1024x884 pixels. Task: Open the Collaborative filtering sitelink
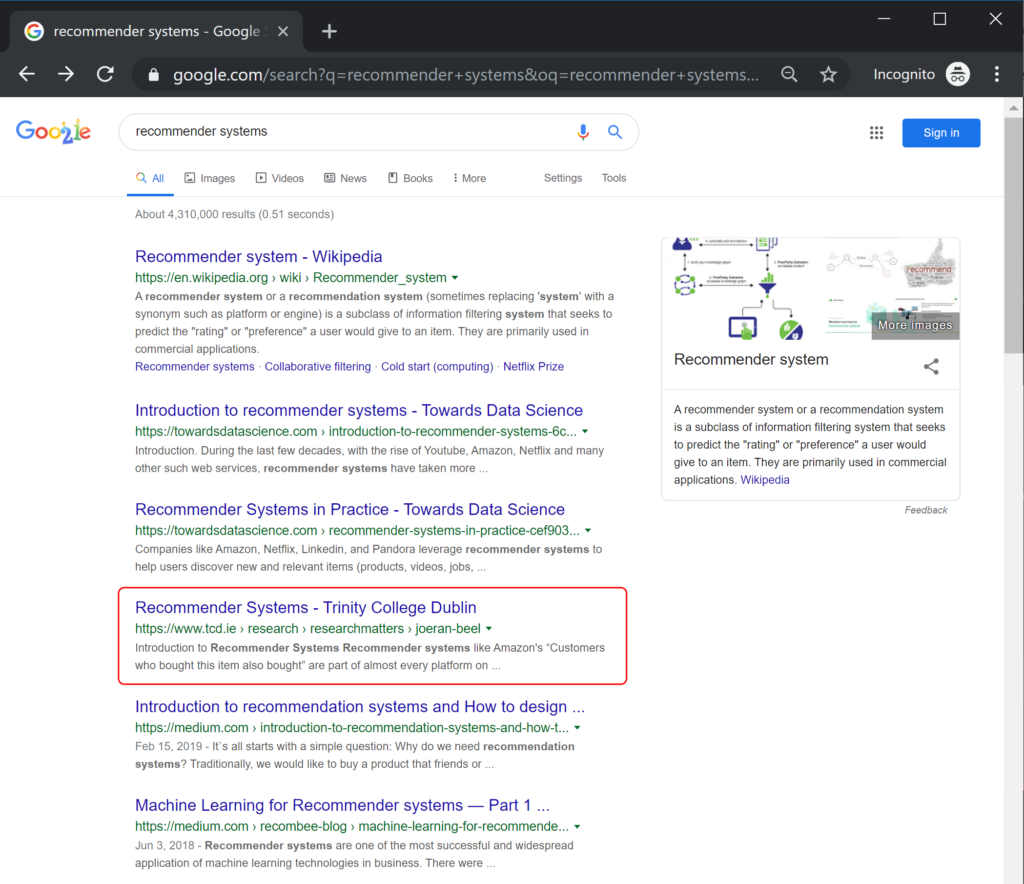coord(317,367)
